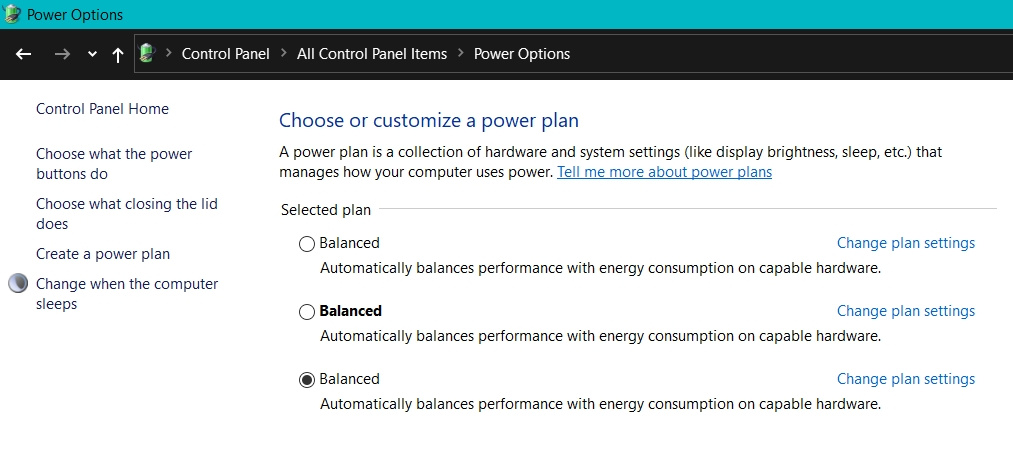The width and height of the screenshot is (1013, 467).
Task: Click the forward navigation arrow
Action: click(62, 54)
